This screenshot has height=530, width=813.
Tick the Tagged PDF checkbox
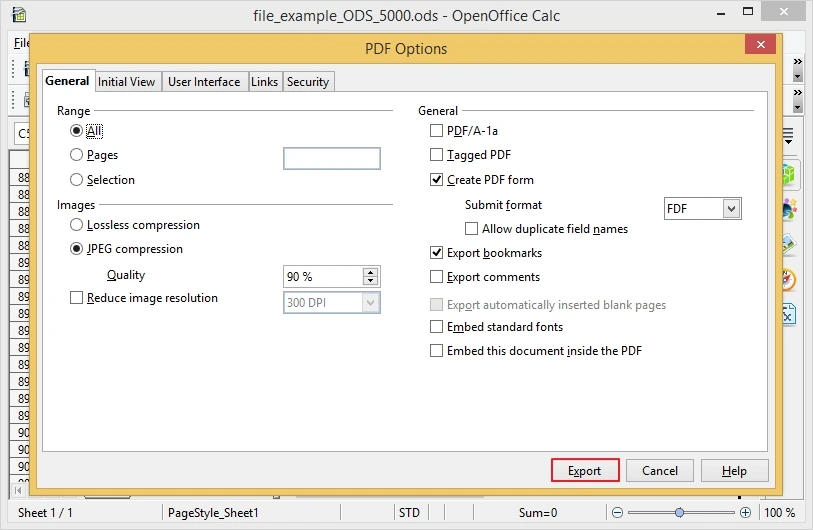[437, 155]
